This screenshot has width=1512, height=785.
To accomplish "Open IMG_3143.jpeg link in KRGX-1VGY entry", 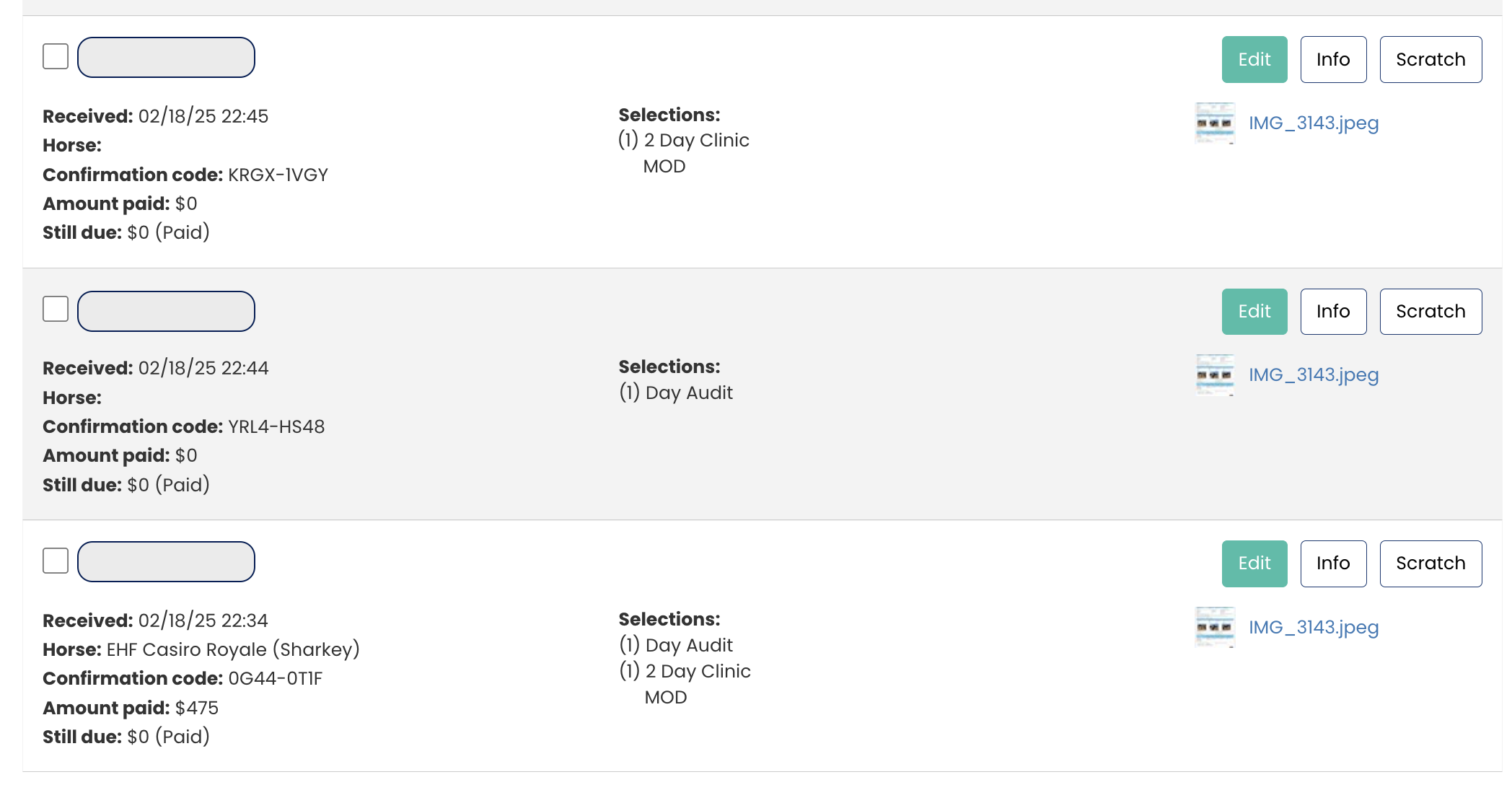I will tap(1313, 123).
